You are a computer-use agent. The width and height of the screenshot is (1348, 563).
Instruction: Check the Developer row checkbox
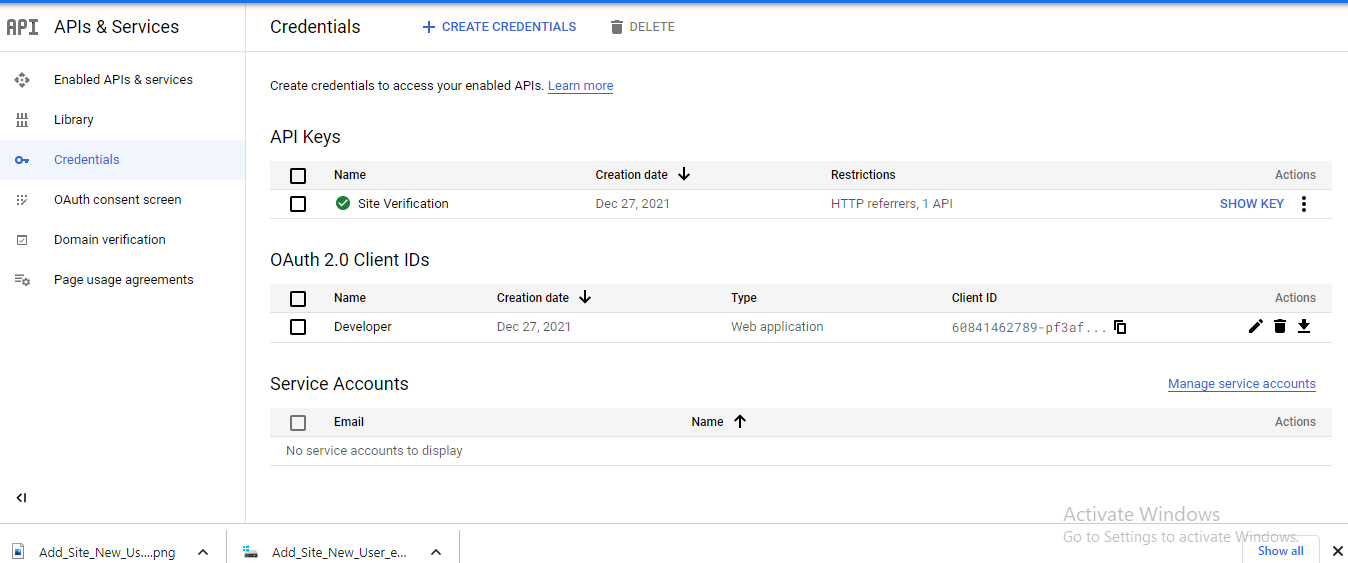click(x=298, y=327)
